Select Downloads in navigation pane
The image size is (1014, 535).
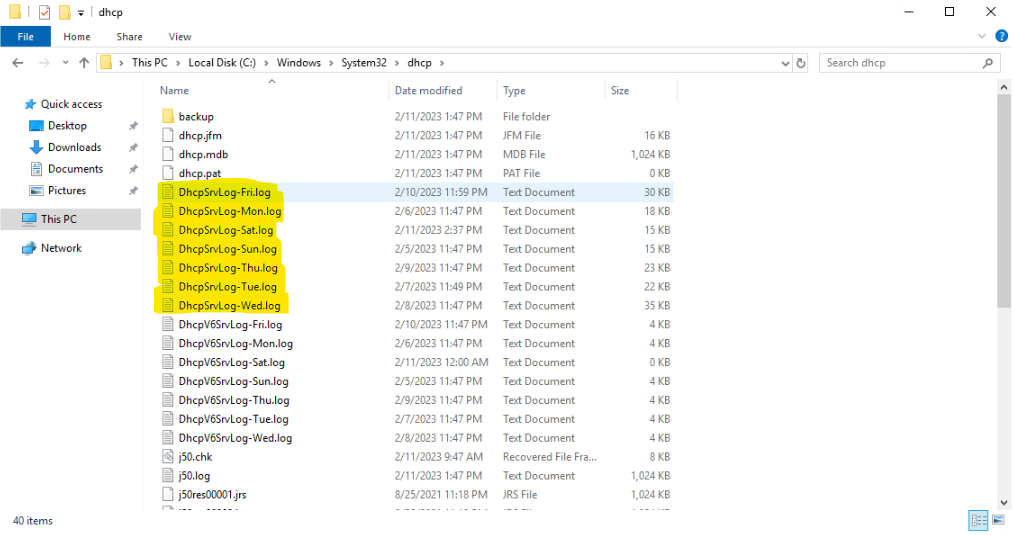click(74, 147)
